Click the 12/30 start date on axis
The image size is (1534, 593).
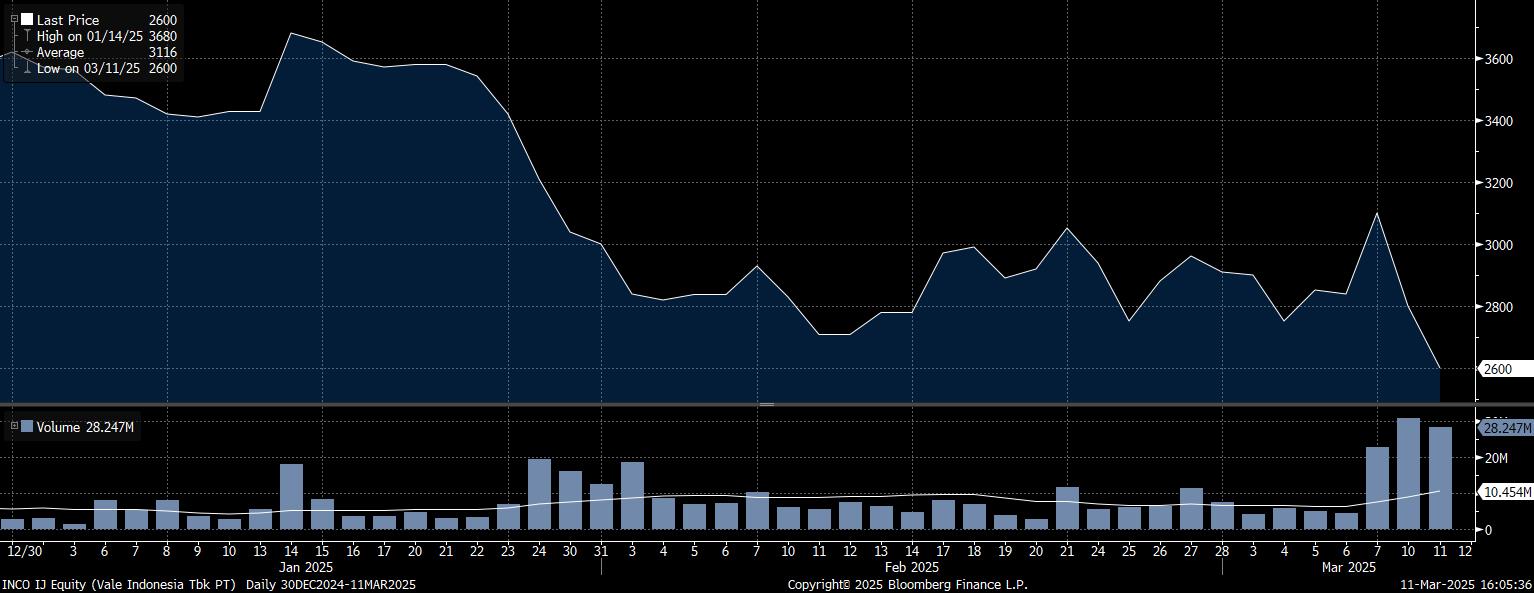[x=24, y=551]
